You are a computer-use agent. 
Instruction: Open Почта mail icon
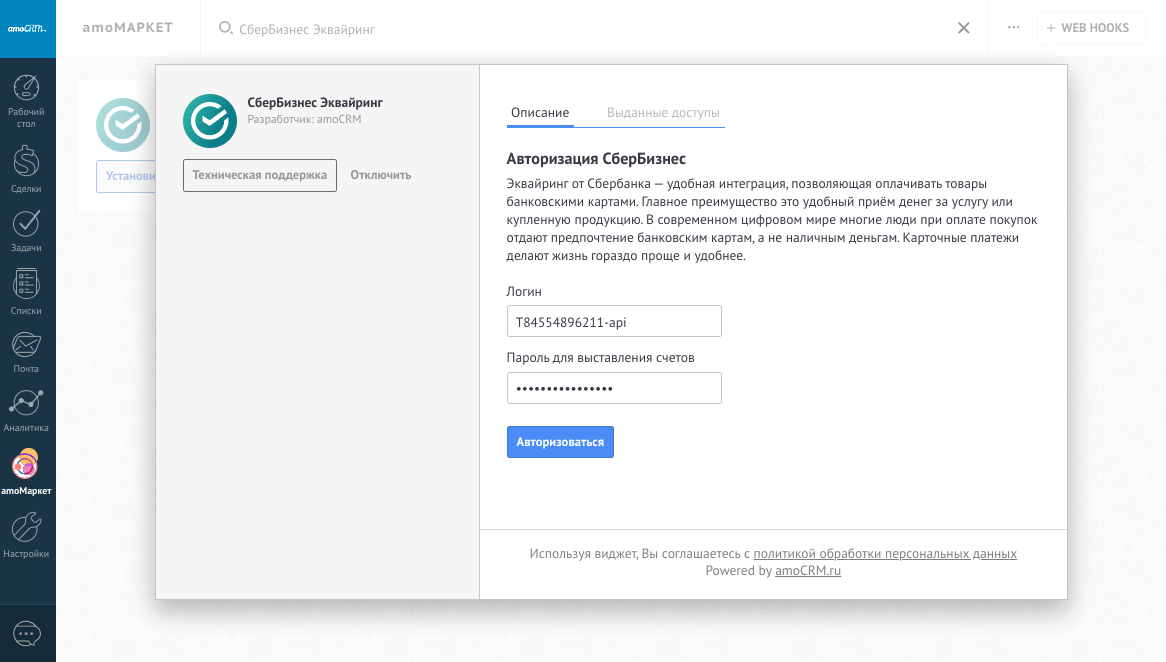[27, 345]
